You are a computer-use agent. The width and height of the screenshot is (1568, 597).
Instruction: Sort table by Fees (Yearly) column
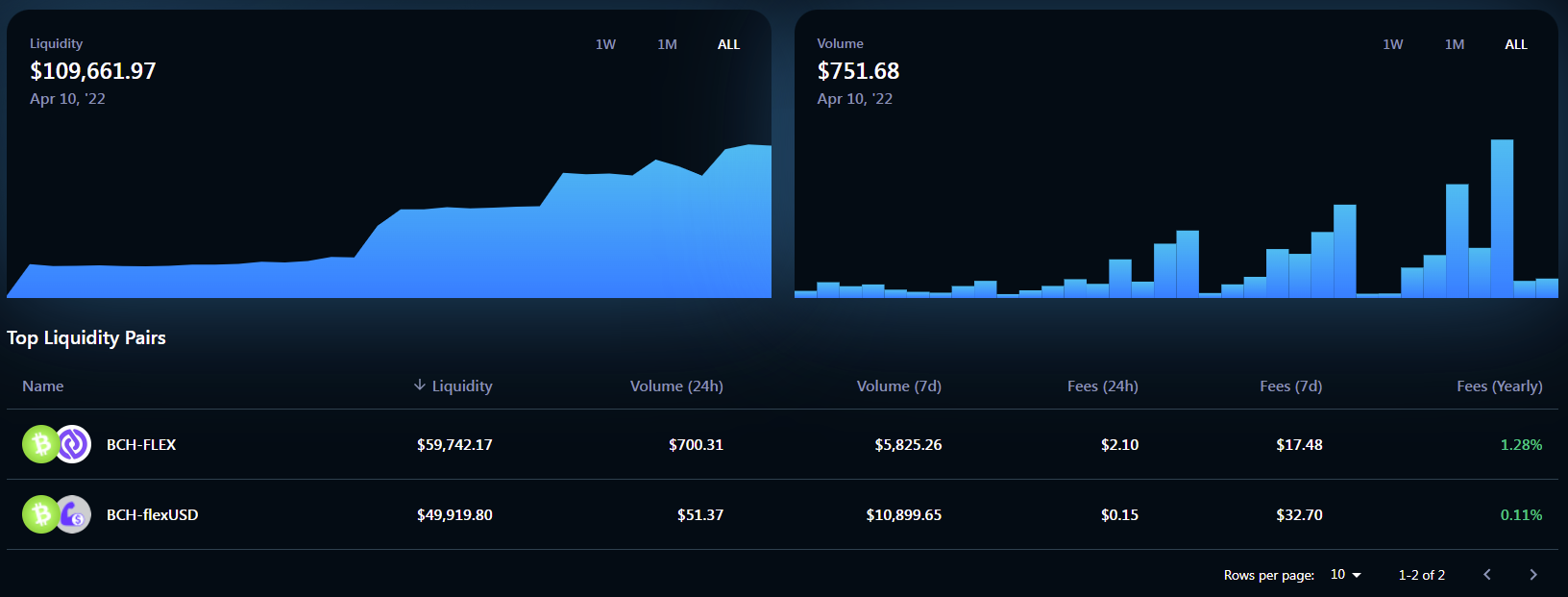click(x=1499, y=386)
